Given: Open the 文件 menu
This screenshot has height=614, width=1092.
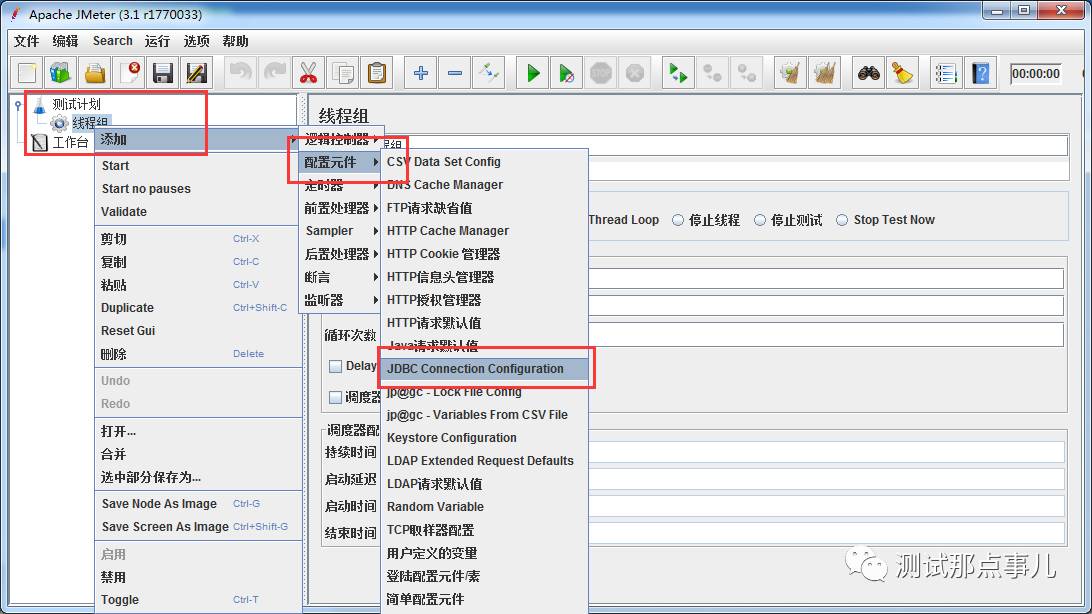Looking at the screenshot, I should [26, 41].
